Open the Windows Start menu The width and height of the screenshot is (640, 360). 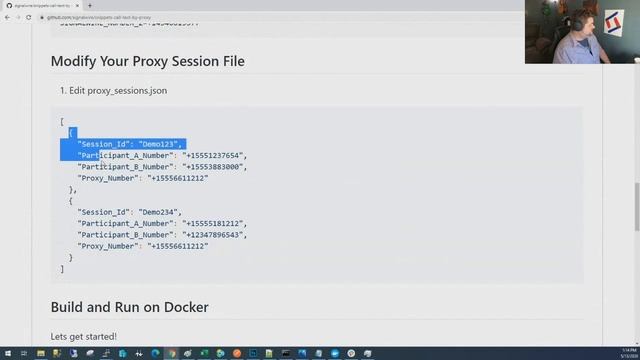coord(8,353)
